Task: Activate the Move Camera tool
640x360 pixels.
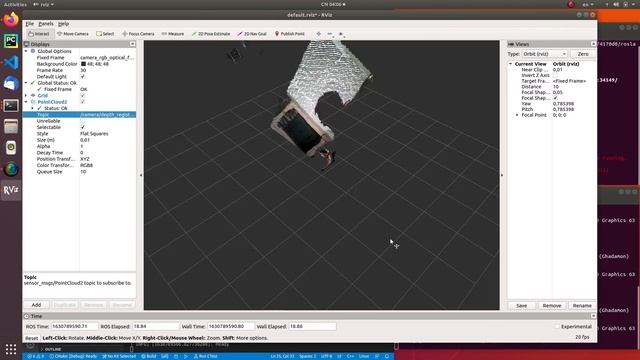Action: (73, 34)
